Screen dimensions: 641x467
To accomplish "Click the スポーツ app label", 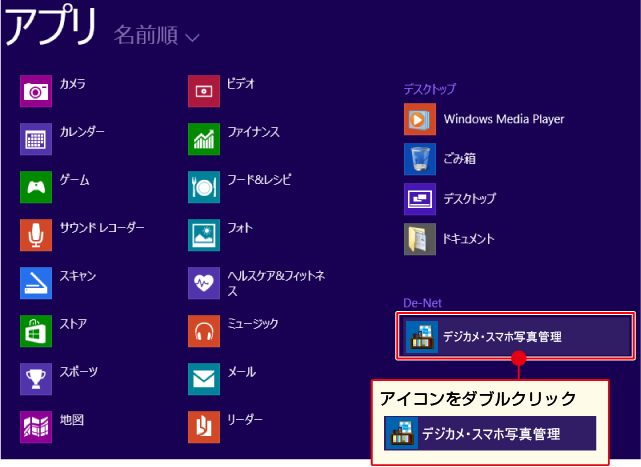I will click(x=79, y=372).
